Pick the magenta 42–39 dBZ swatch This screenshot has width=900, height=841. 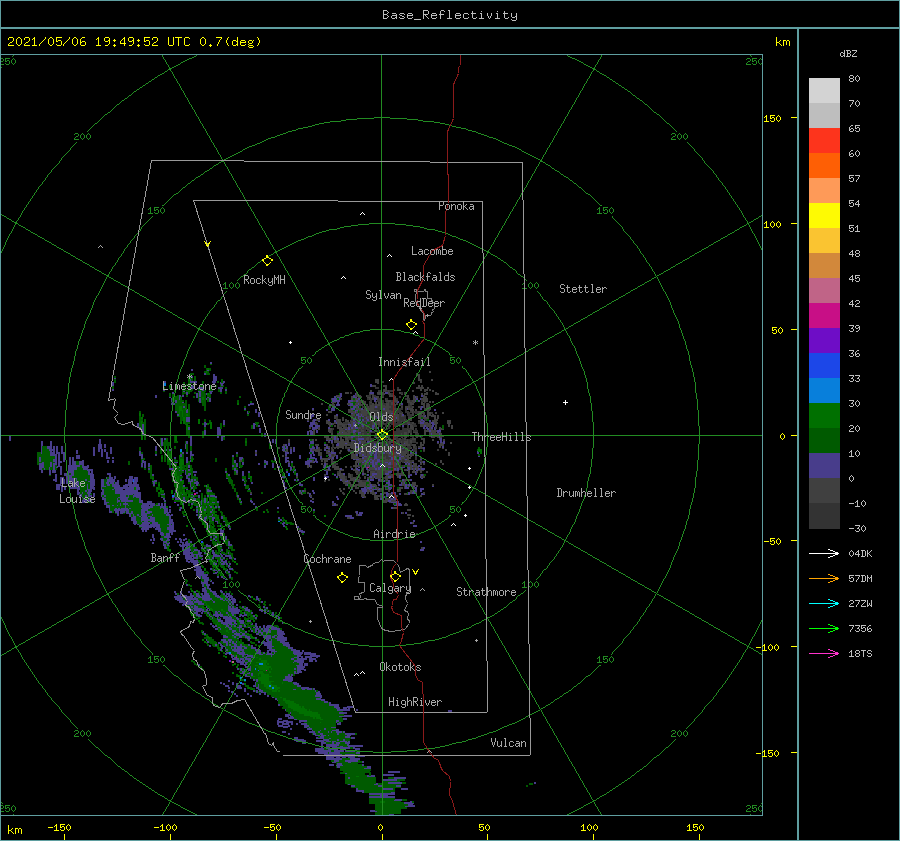pos(824,316)
